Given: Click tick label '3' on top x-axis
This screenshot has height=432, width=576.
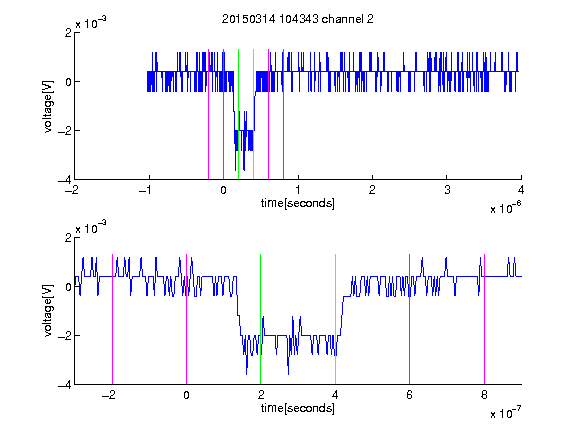Looking at the screenshot, I should [447, 190].
